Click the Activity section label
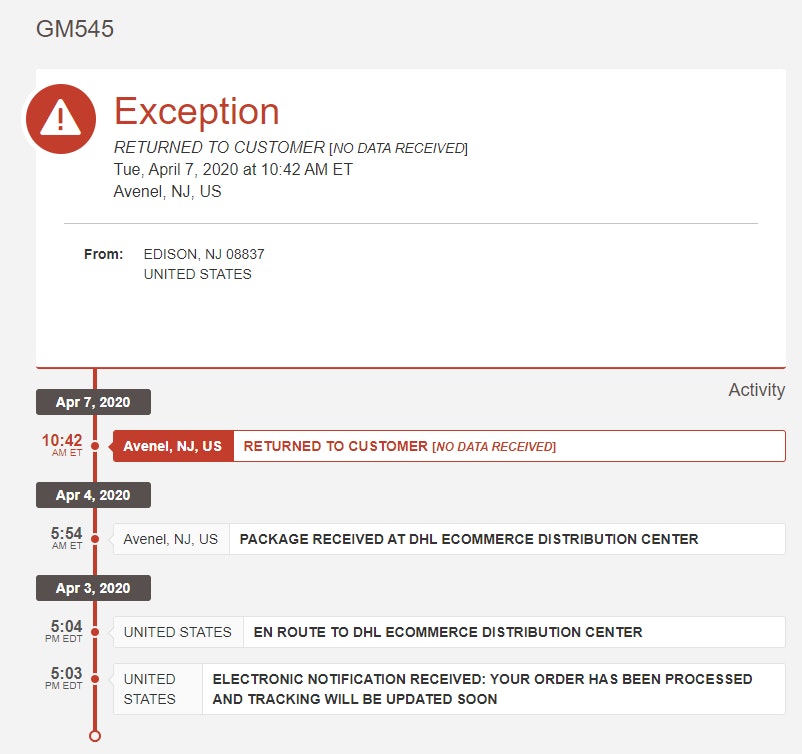The width and height of the screenshot is (802, 754). pyautogui.click(x=756, y=390)
